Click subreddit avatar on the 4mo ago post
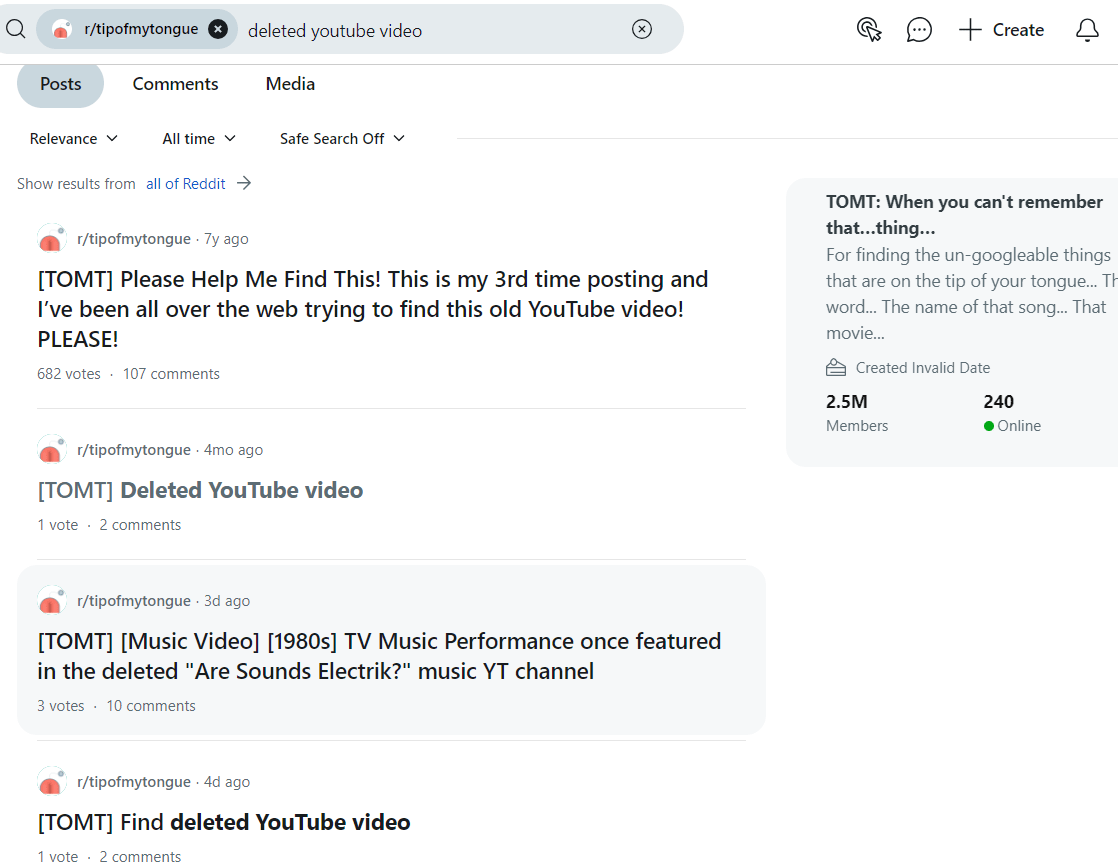This screenshot has height=868, width=1118. [x=51, y=450]
